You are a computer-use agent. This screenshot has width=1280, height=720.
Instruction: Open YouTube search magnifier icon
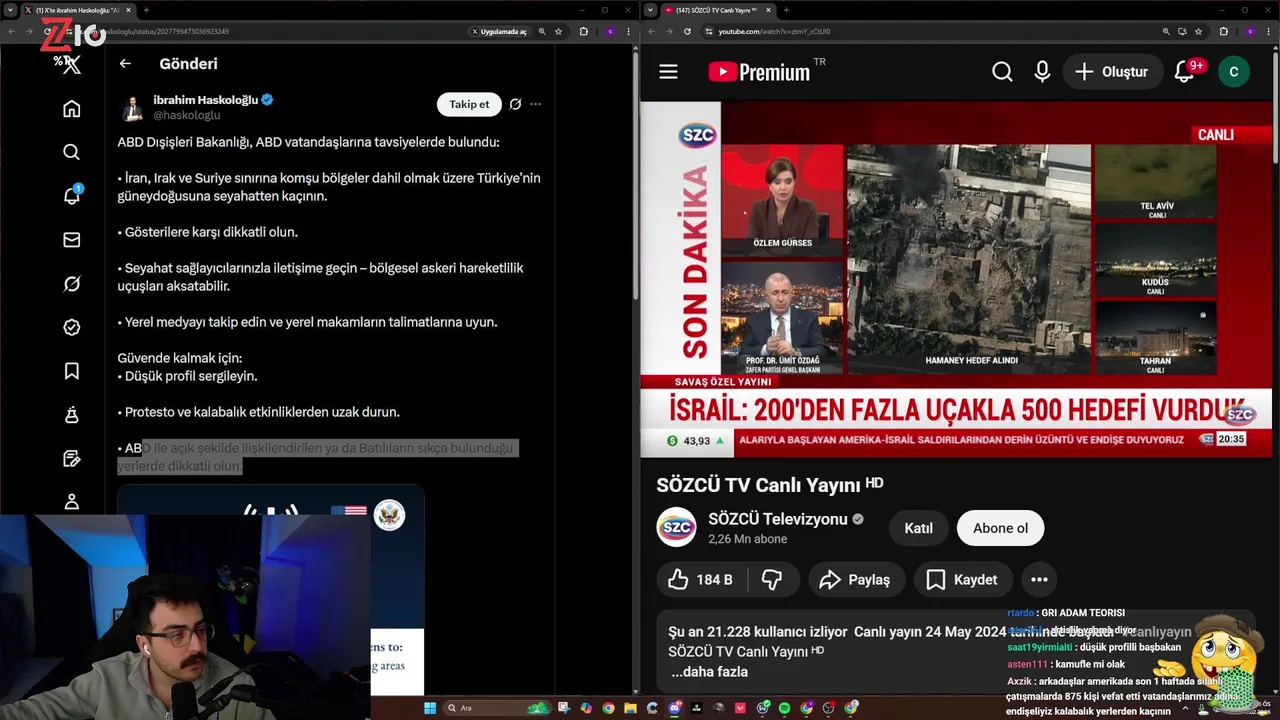coord(1002,72)
